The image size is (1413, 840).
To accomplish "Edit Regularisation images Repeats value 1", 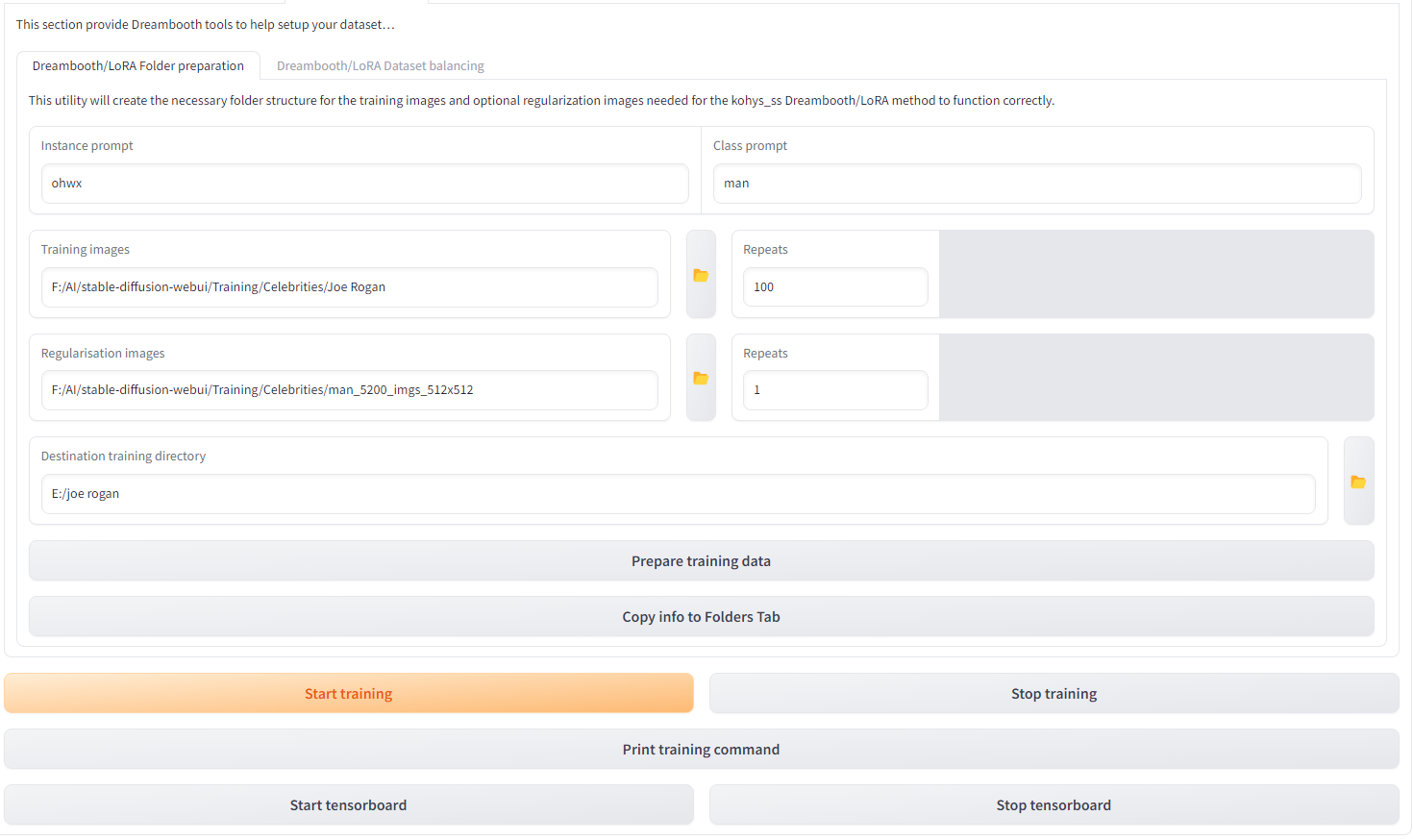I will tap(835, 390).
